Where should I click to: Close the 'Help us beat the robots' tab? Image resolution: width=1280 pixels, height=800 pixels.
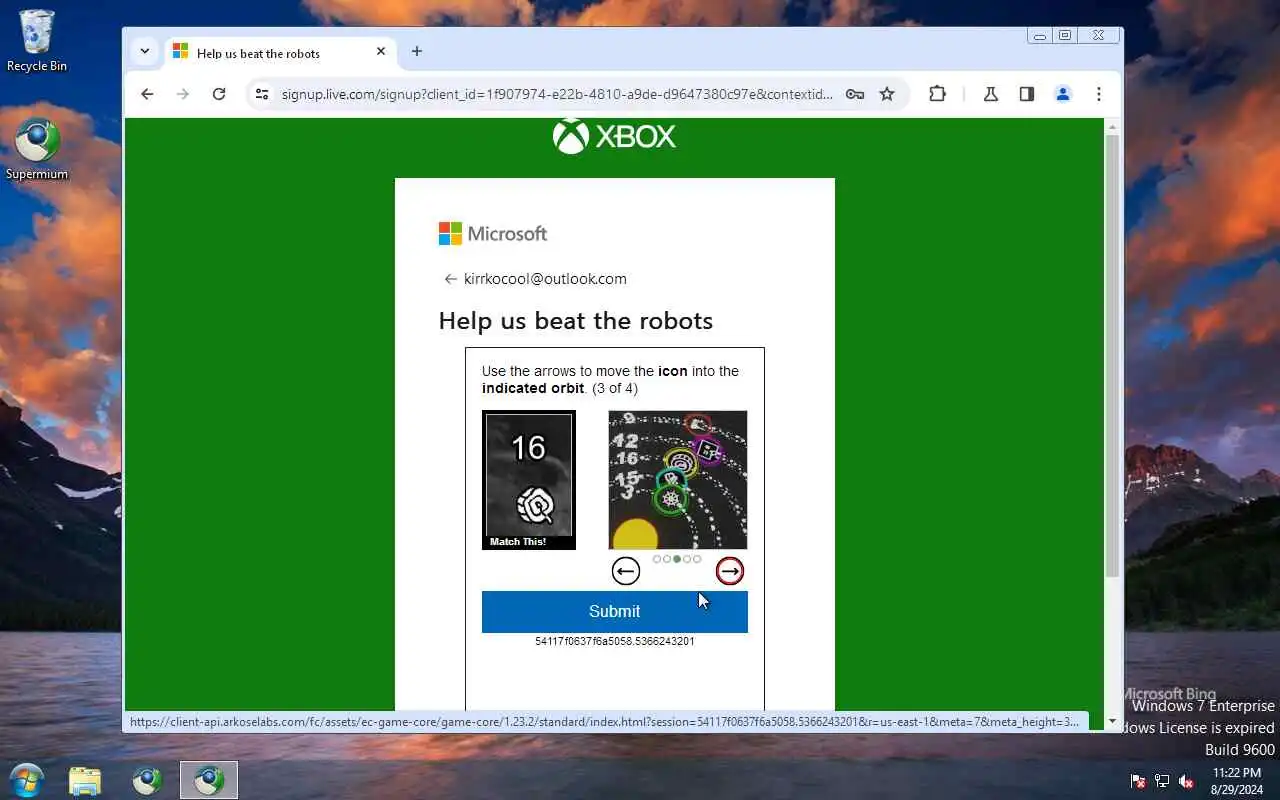pos(381,52)
